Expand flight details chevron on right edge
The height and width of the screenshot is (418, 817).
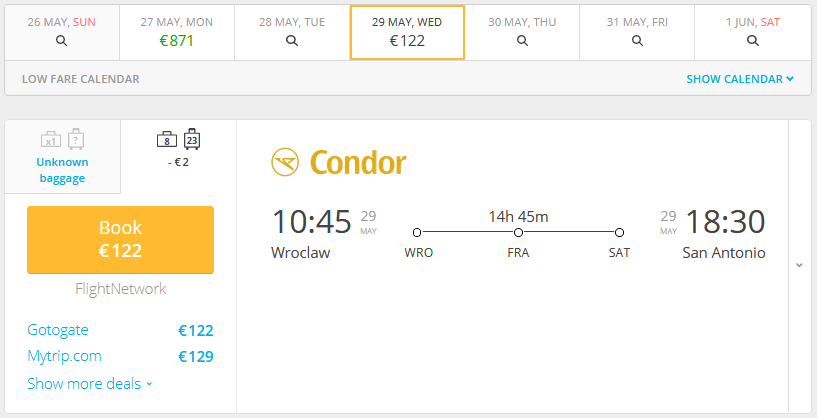[x=798, y=265]
